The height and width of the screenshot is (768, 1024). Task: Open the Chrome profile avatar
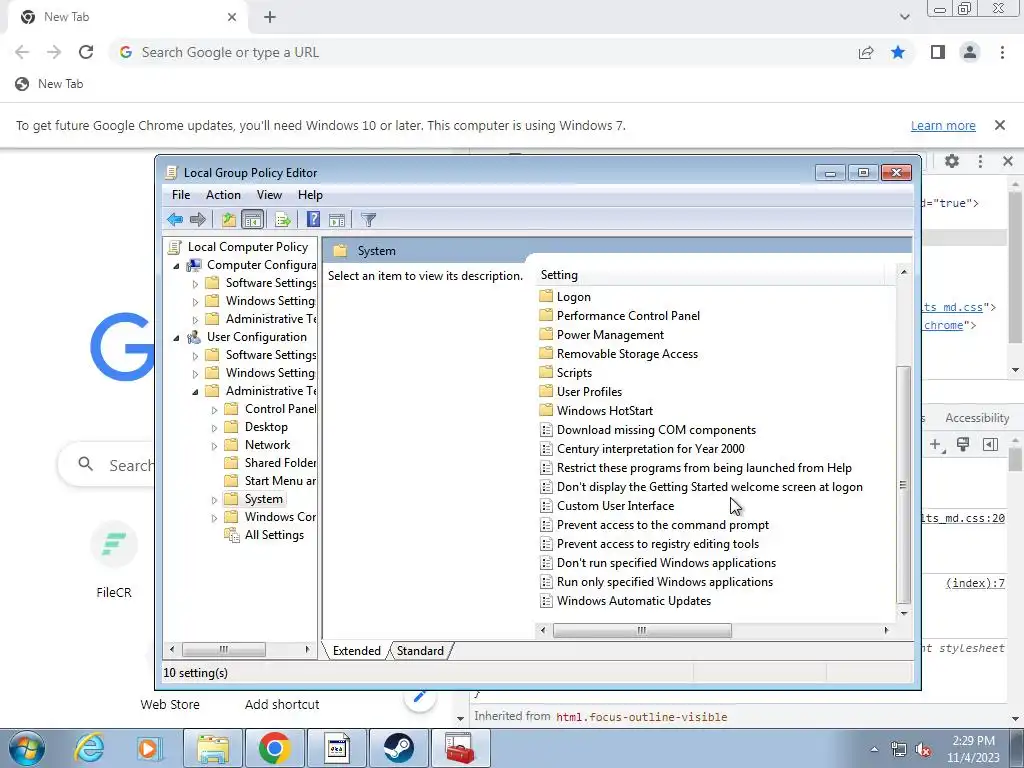click(x=970, y=52)
